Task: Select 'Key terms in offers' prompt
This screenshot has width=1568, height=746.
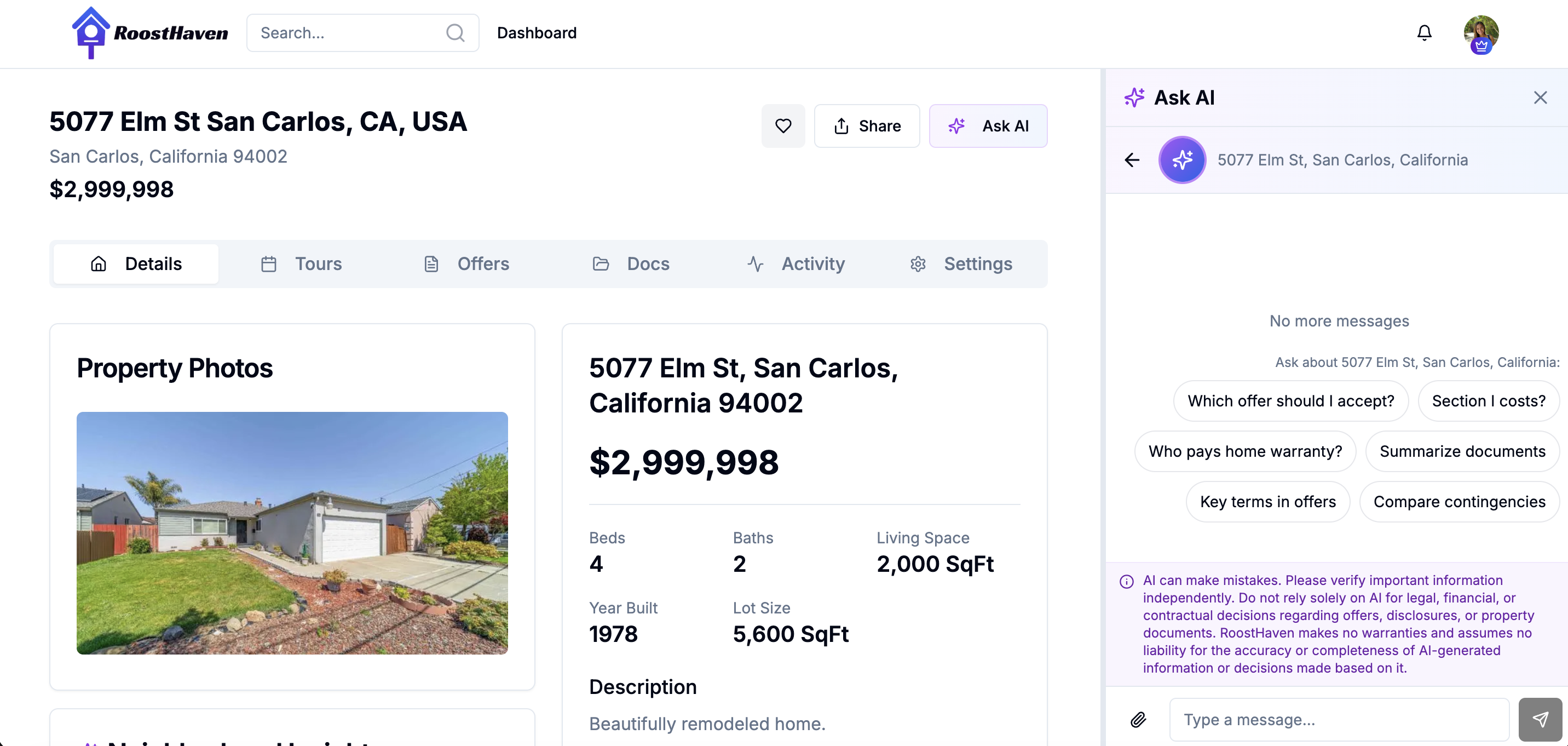Action: pyautogui.click(x=1267, y=501)
